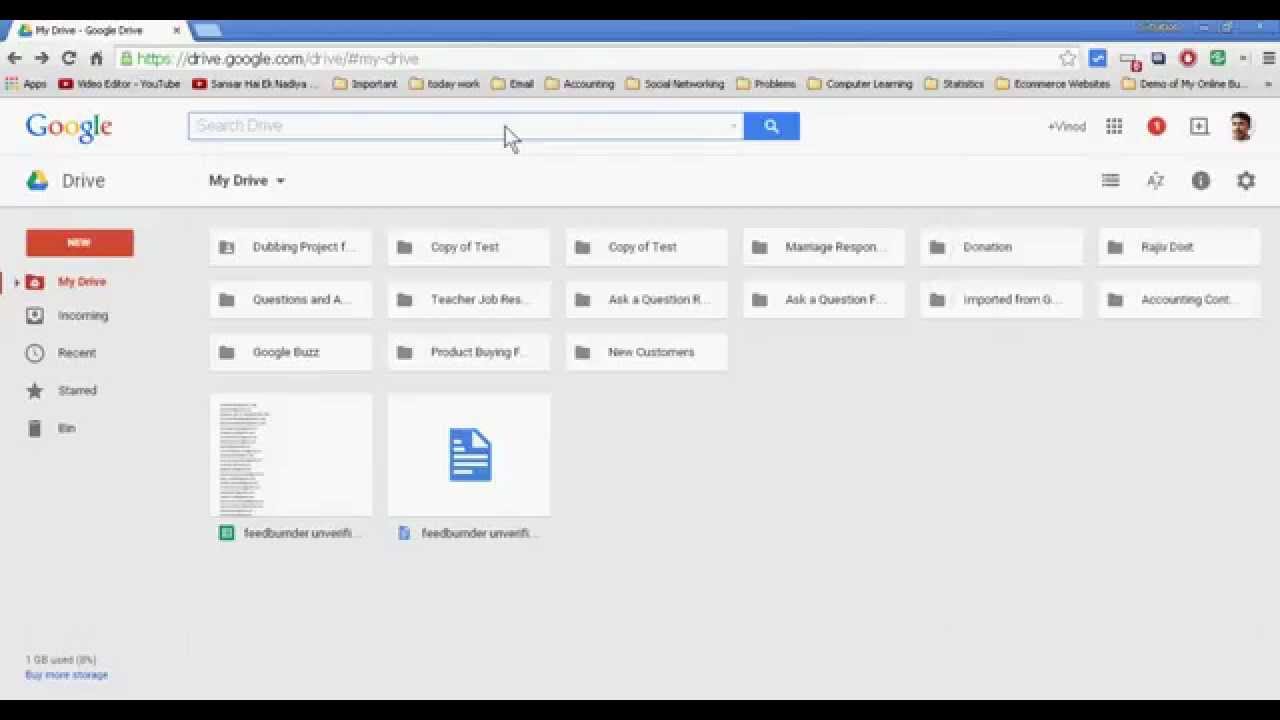1280x720 pixels.
Task: Select the Marriage Respon... folder
Action: [x=824, y=247]
